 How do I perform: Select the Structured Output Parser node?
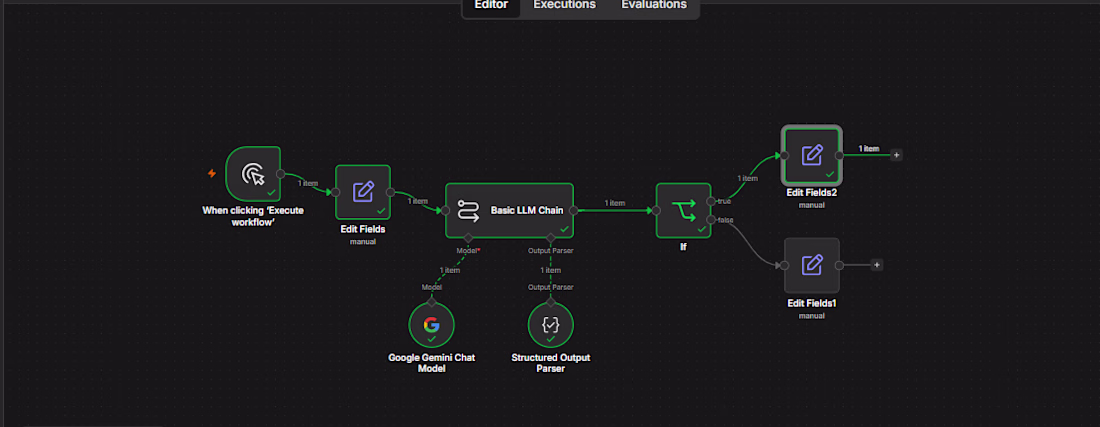(551, 325)
